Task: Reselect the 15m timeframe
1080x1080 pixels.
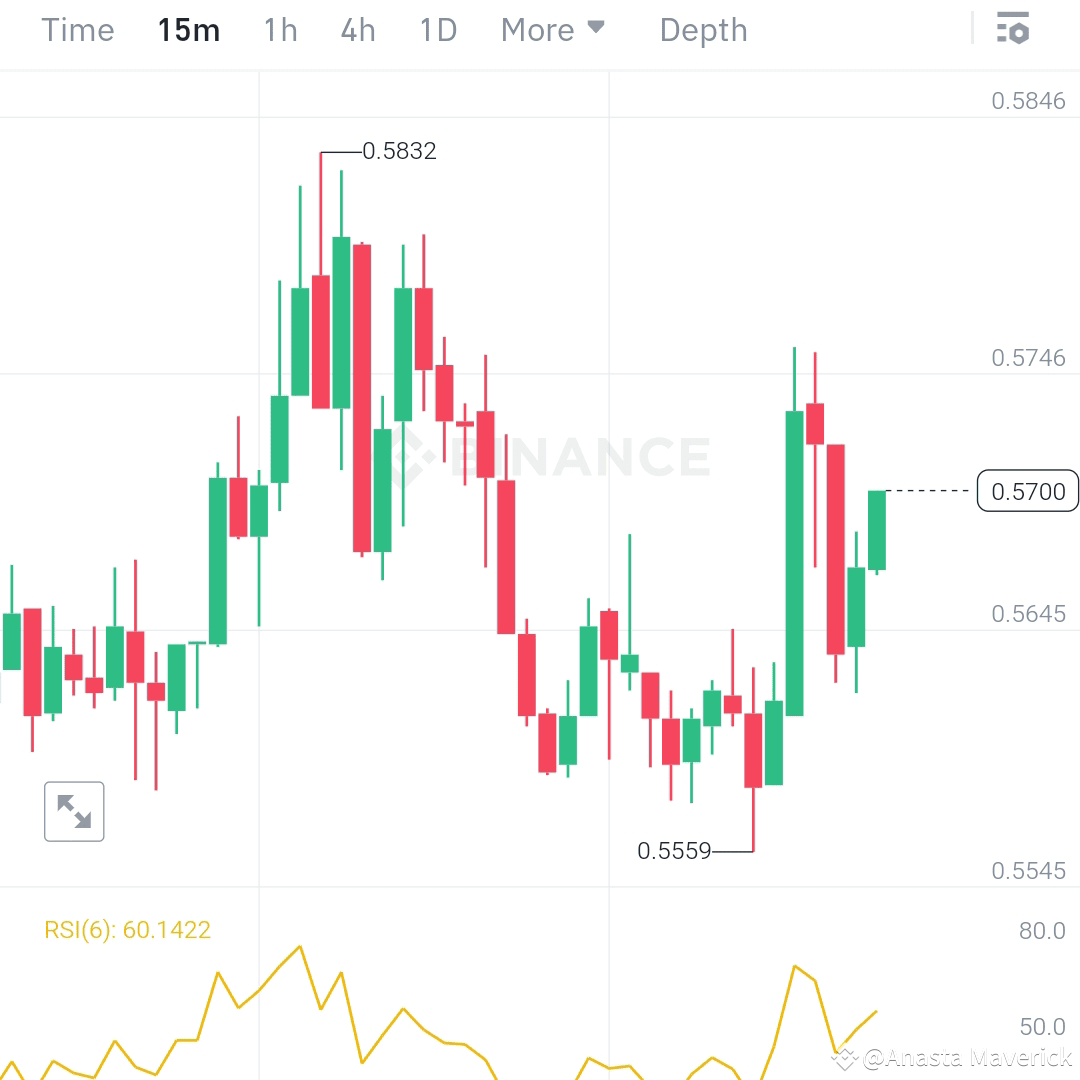Action: click(x=189, y=30)
